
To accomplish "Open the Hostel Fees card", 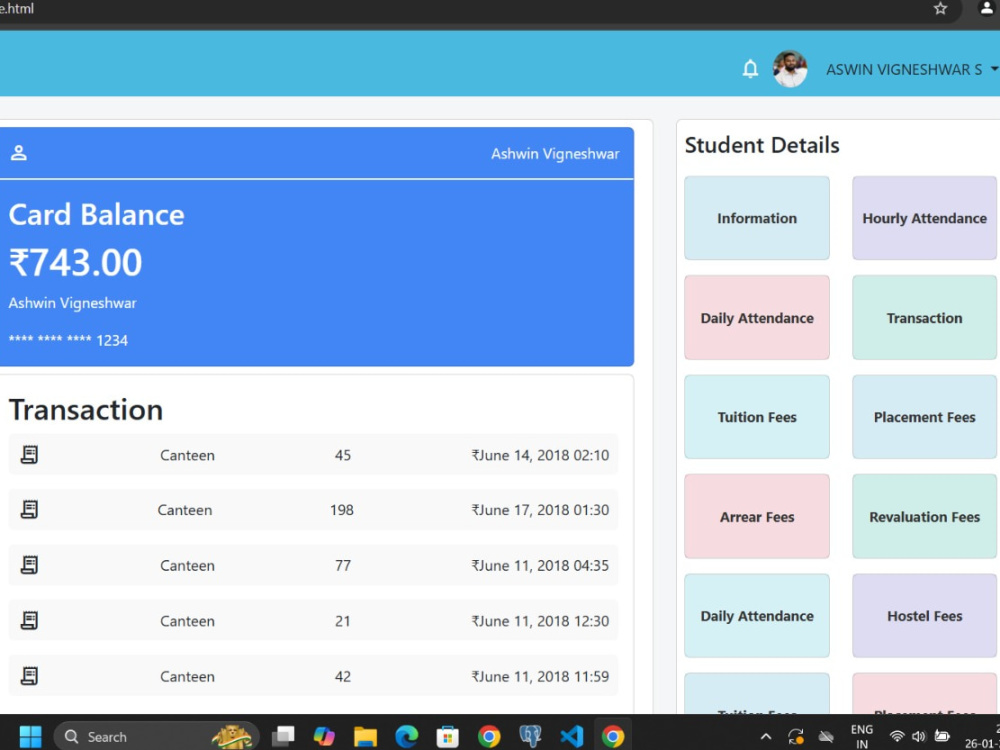I will [924, 616].
